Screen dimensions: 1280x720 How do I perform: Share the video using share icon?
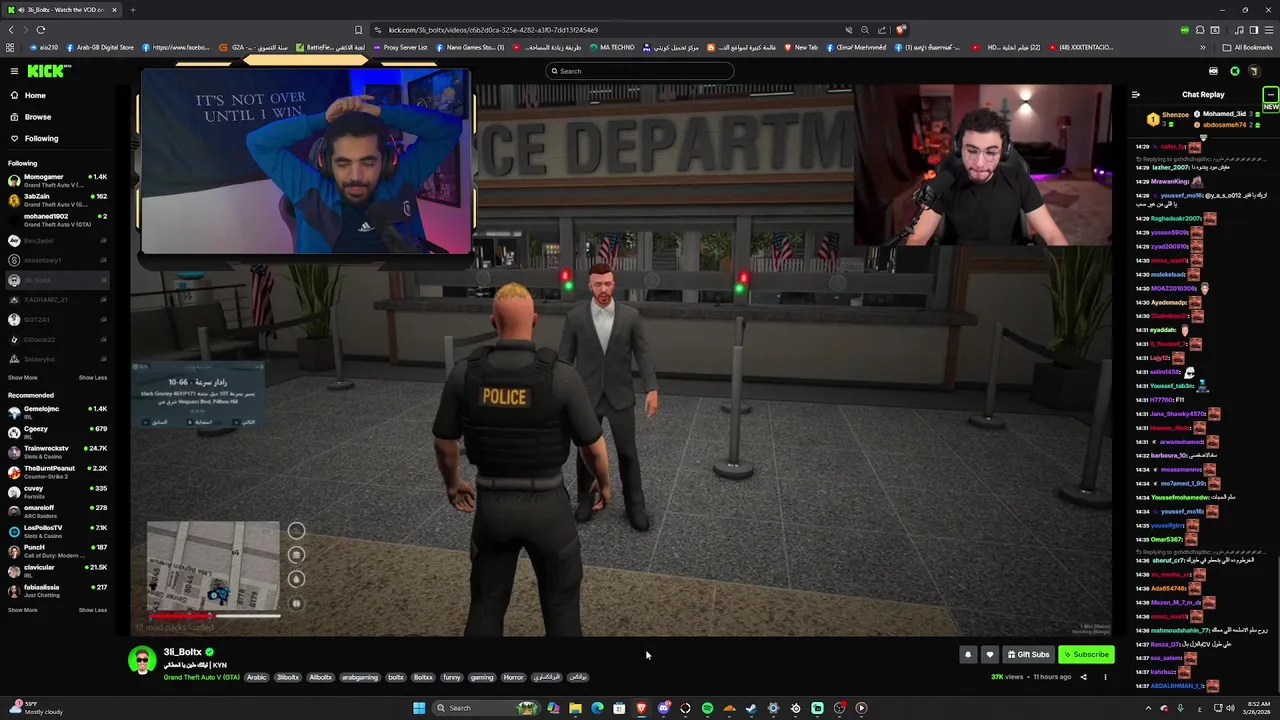pyautogui.click(x=1083, y=677)
